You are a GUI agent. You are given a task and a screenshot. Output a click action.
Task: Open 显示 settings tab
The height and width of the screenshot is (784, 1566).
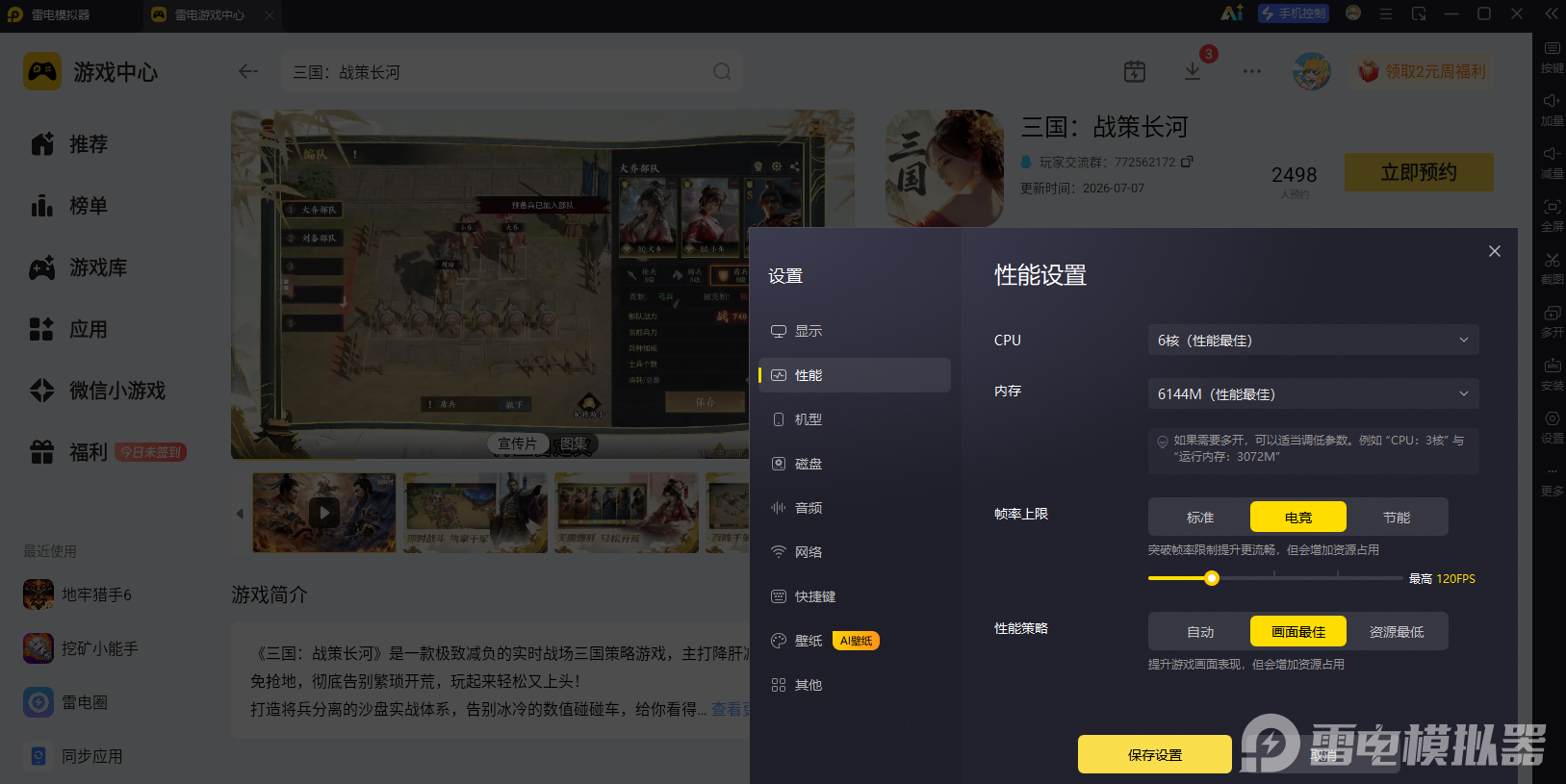pos(855,331)
